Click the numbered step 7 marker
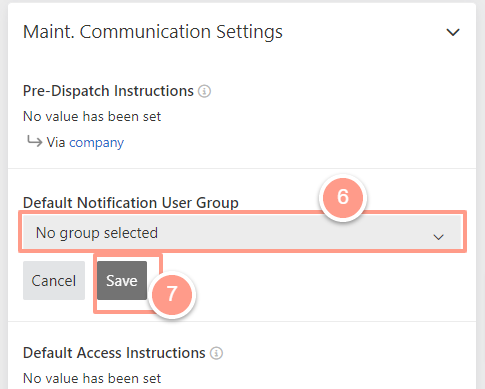The width and height of the screenshot is (485, 389). (x=172, y=294)
